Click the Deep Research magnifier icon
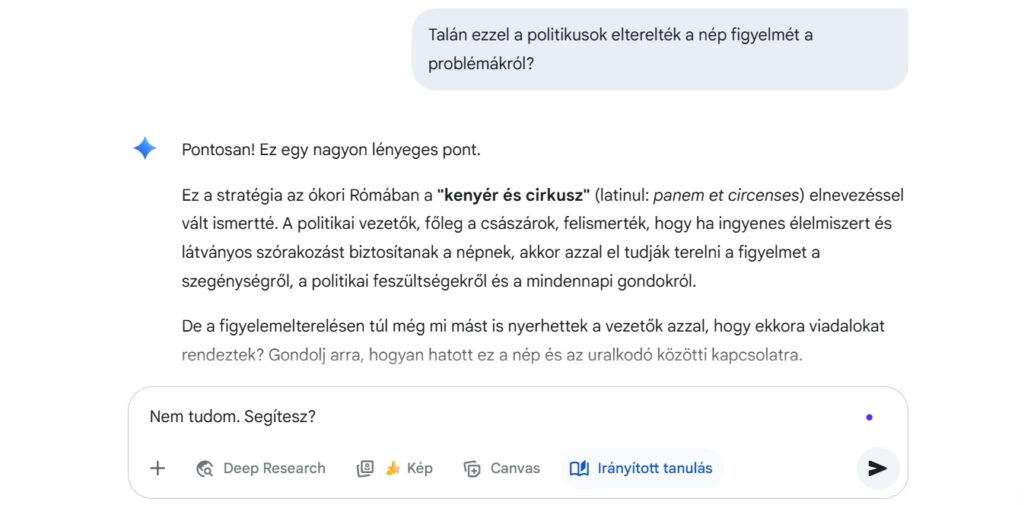Image resolution: width=1024 pixels, height=505 pixels. 205,468
